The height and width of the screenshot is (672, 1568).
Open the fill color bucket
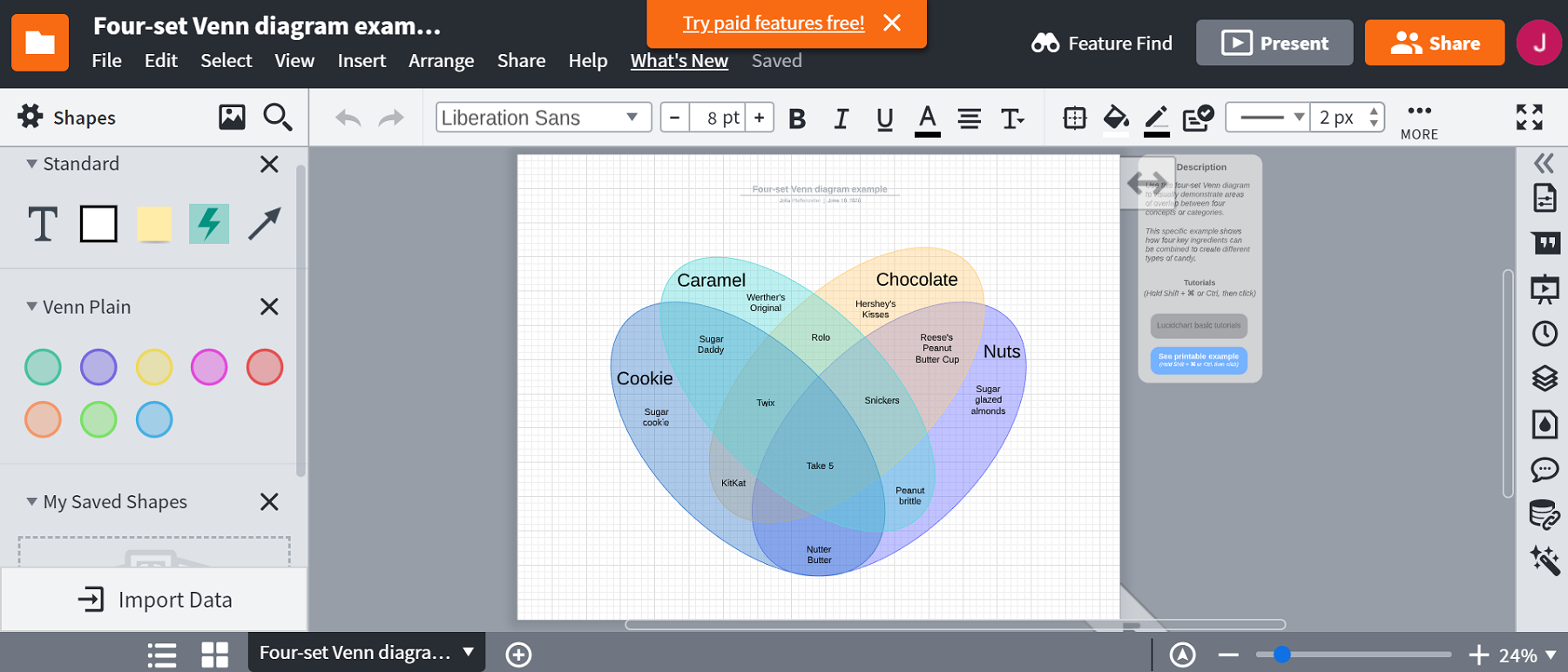click(1116, 119)
